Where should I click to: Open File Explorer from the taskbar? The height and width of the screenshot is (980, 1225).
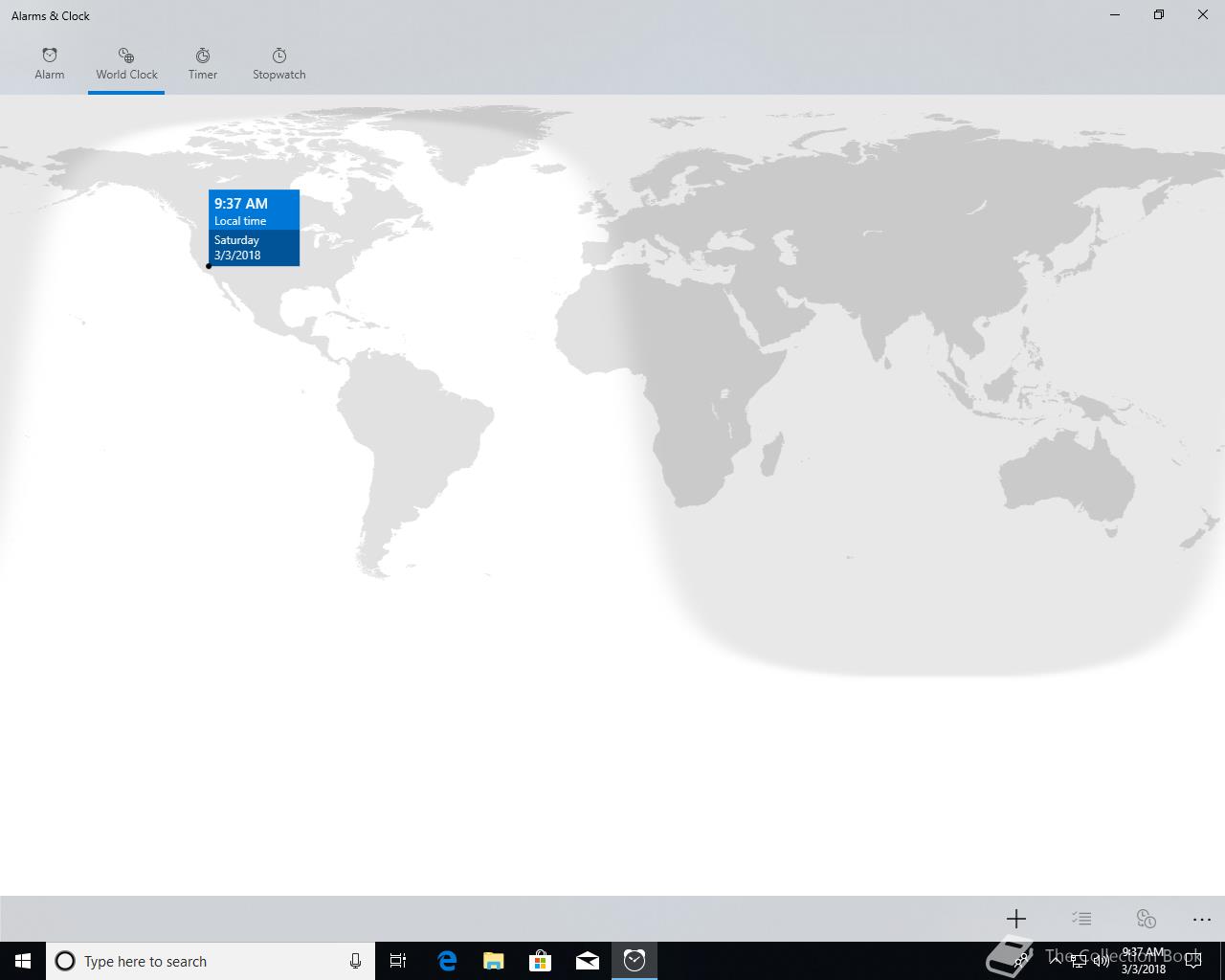click(493, 961)
